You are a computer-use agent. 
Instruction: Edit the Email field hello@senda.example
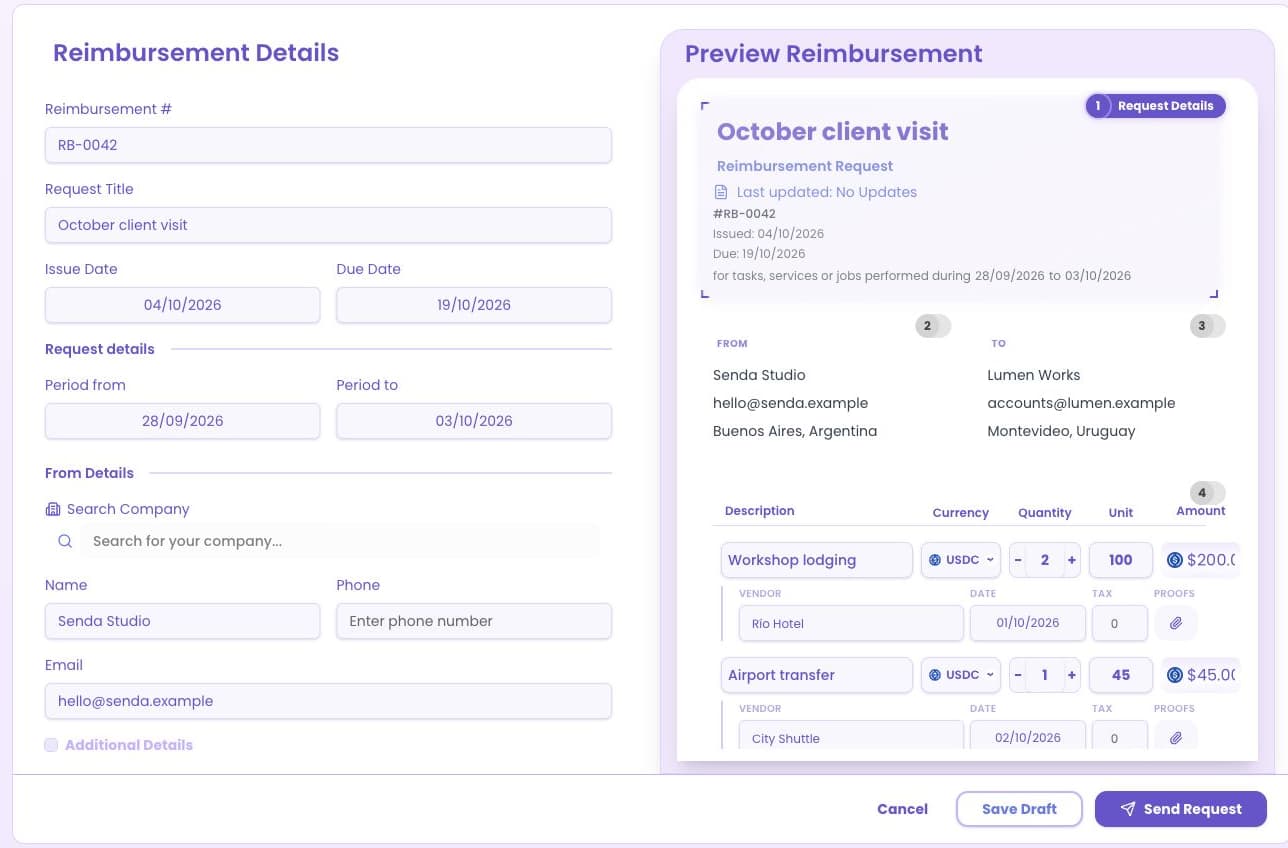(x=328, y=701)
